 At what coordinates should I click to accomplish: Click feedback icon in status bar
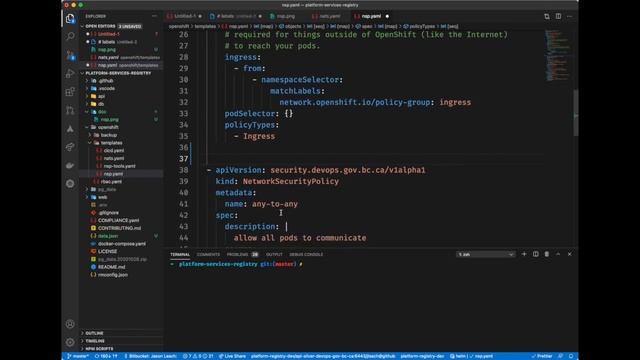point(560,356)
